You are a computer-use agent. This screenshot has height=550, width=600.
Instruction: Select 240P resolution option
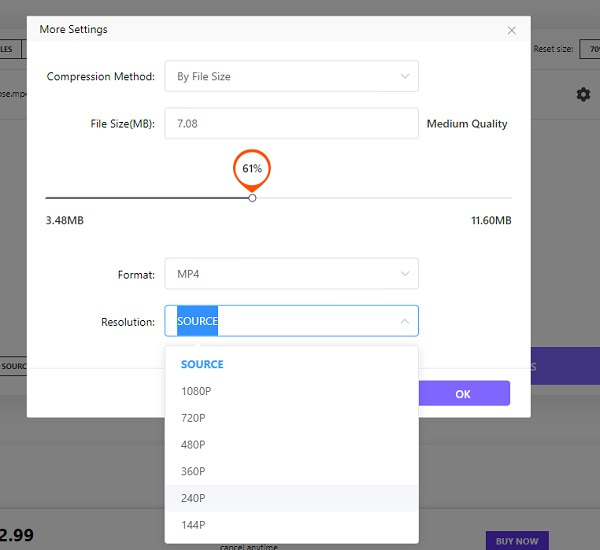(291, 498)
